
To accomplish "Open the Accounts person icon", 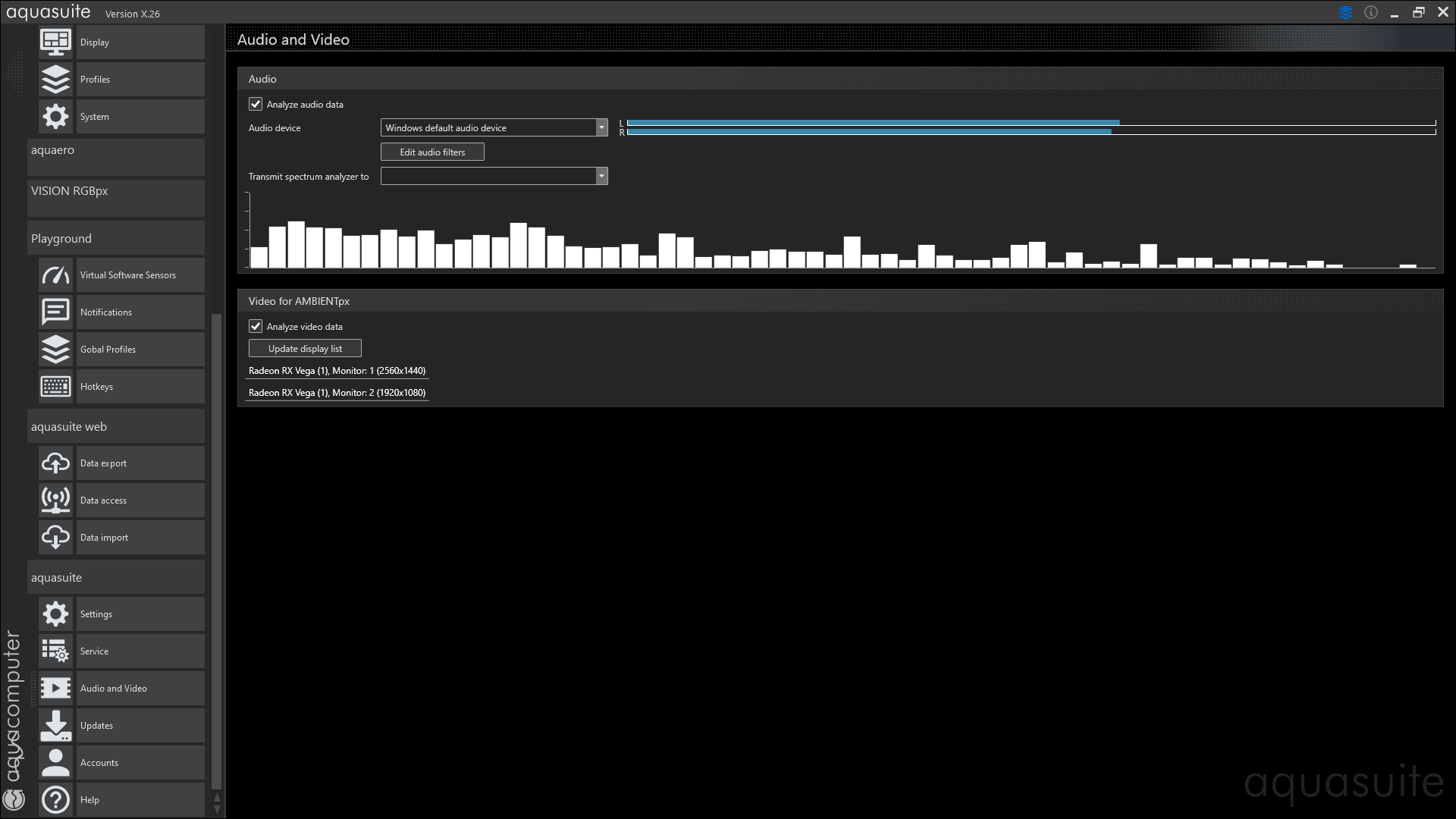I will tap(55, 762).
